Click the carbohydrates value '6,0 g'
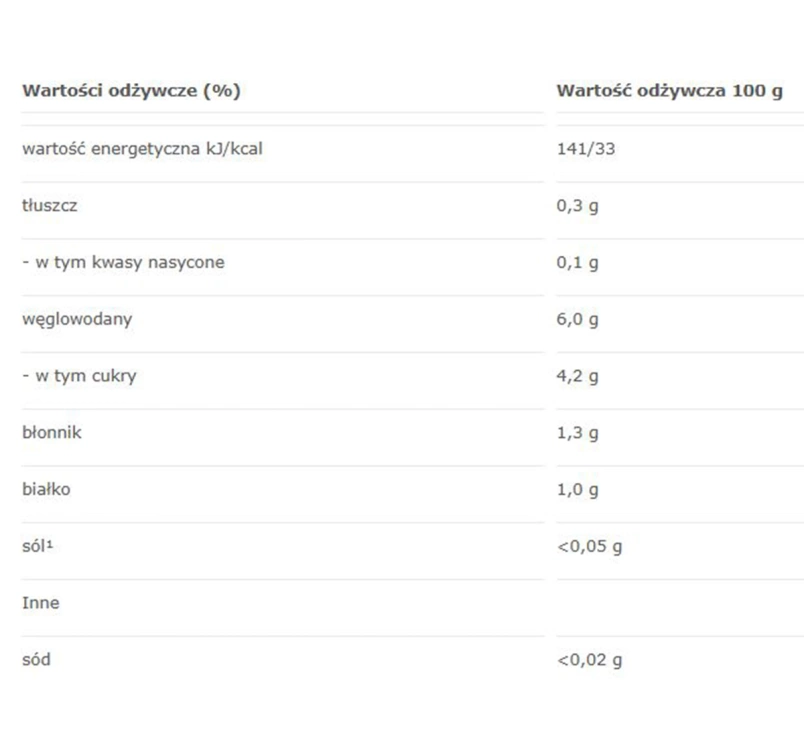Image resolution: width=804 pixels, height=750 pixels. (577, 320)
